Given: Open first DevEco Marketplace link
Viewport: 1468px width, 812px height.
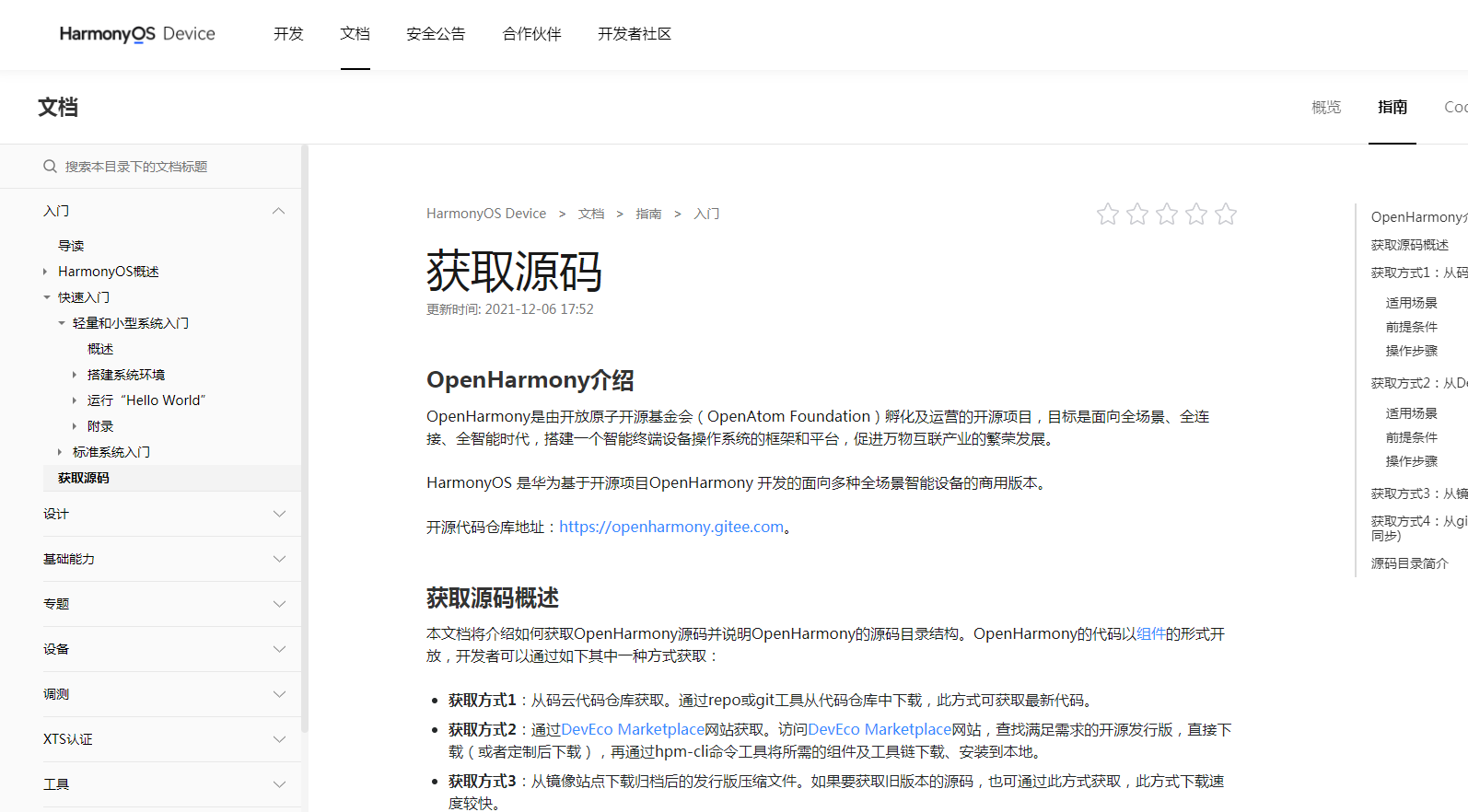Looking at the screenshot, I should (633, 729).
